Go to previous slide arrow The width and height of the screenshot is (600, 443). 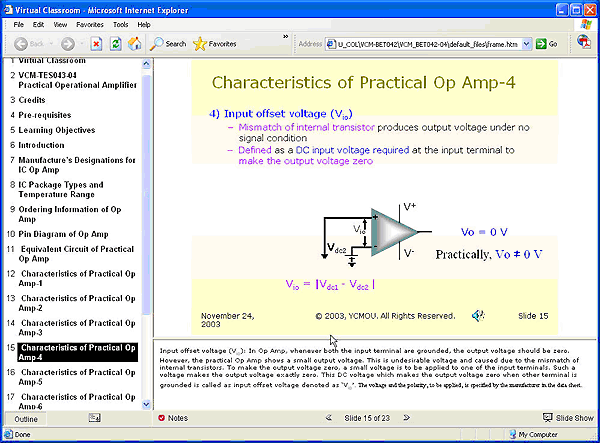coord(329,418)
